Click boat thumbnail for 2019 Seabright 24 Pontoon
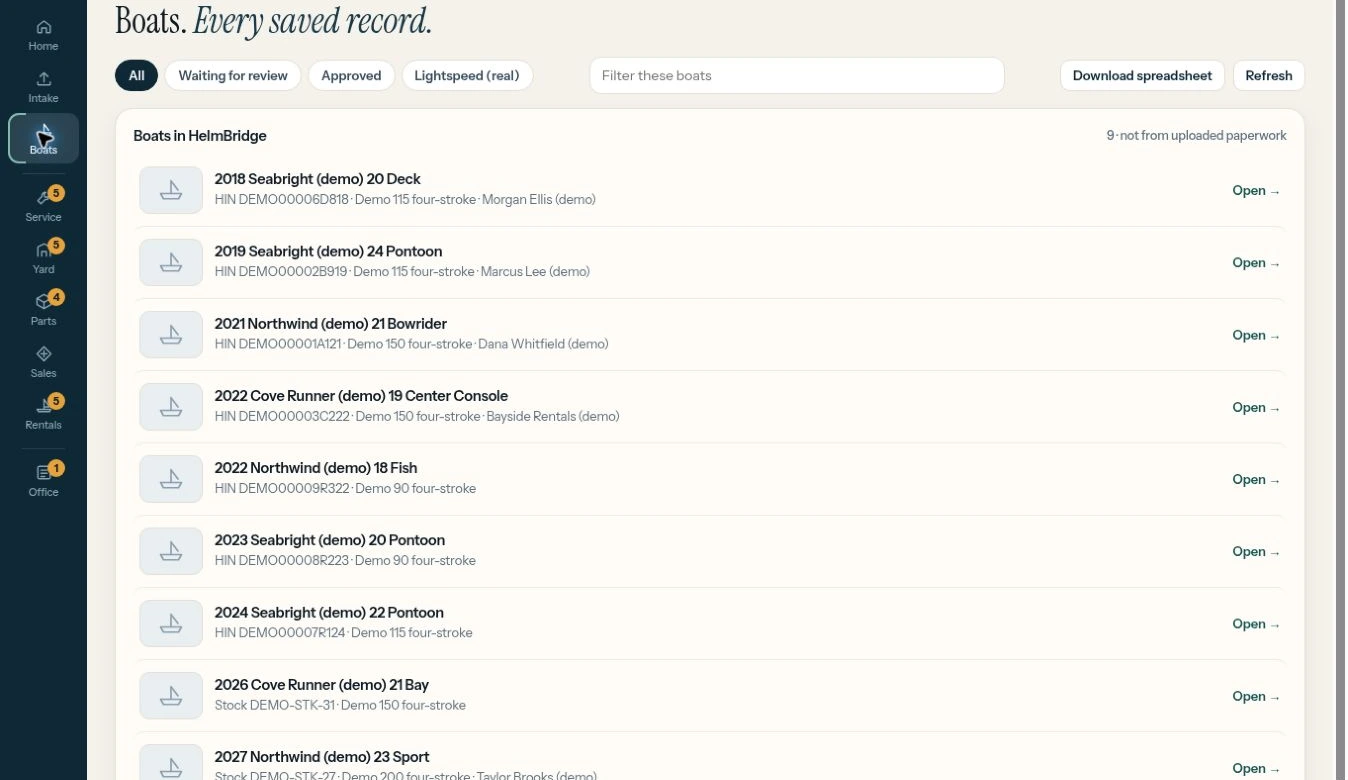This screenshot has width=1348, height=780. pos(171,262)
